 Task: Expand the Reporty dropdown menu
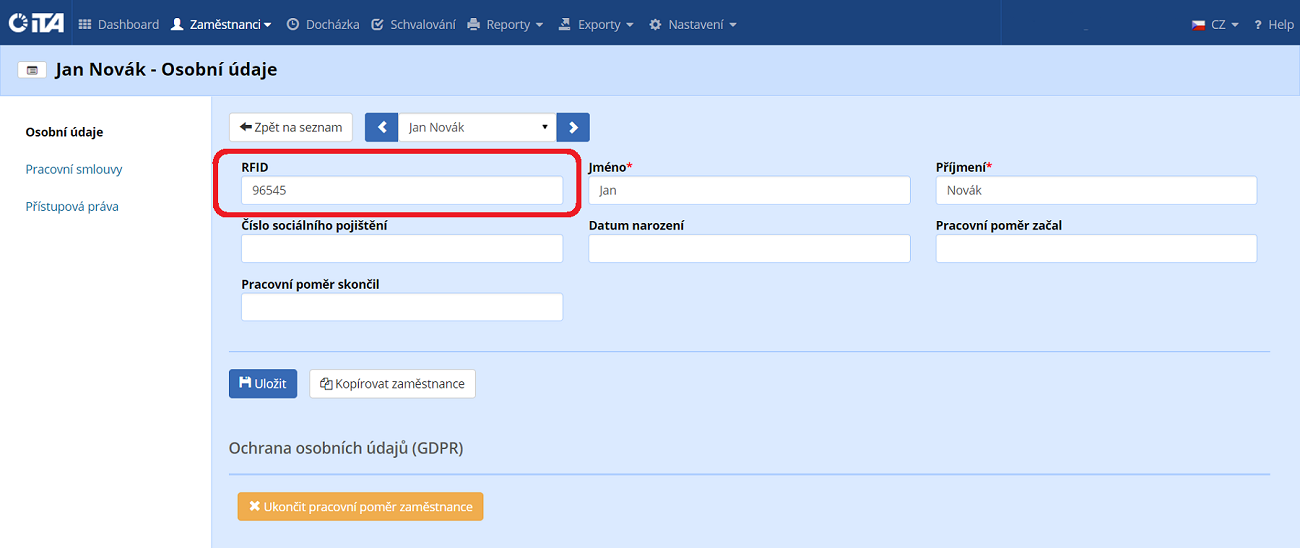click(x=505, y=24)
